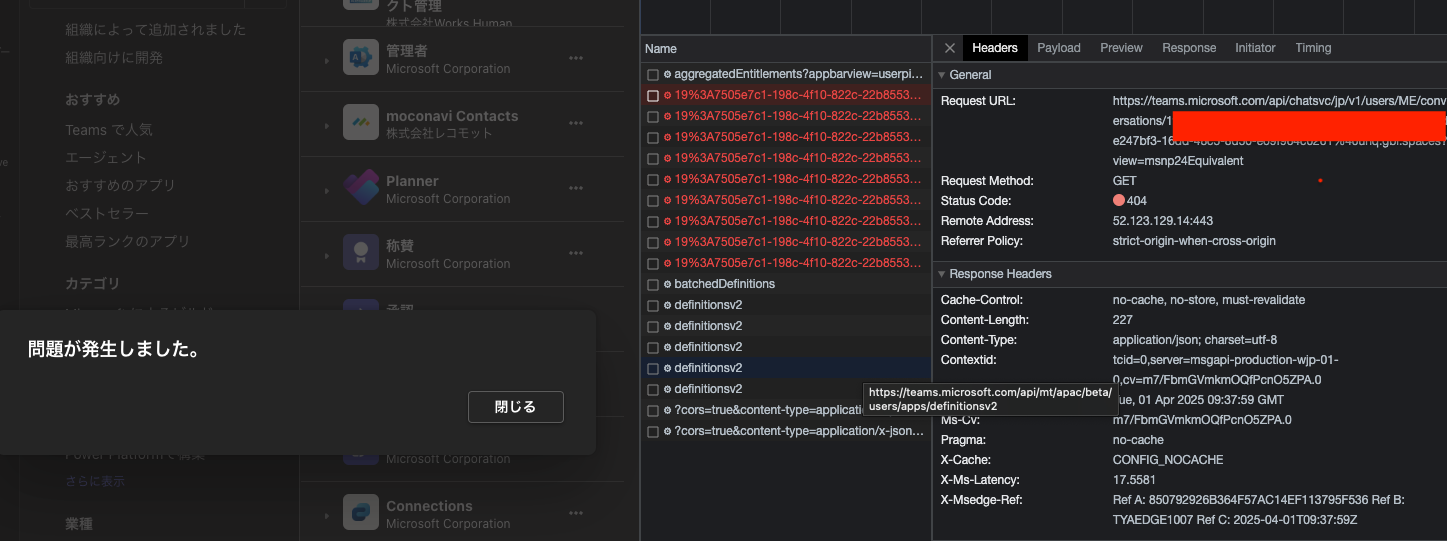Click Remote Address value 52.123.129.14:443
This screenshot has height=541, width=1447.
click(1162, 221)
